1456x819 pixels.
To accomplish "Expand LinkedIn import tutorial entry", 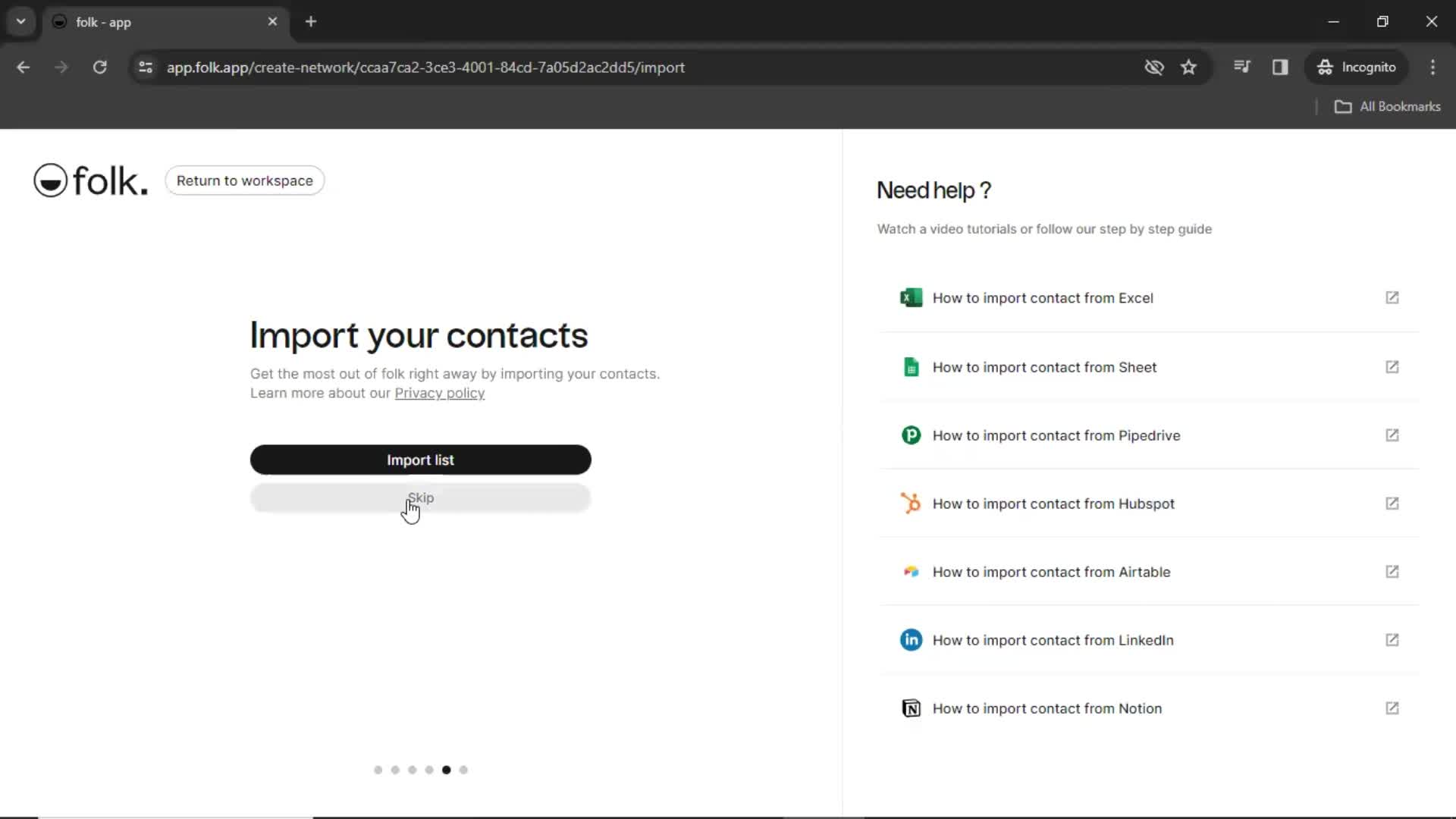I will click(x=1392, y=639).
